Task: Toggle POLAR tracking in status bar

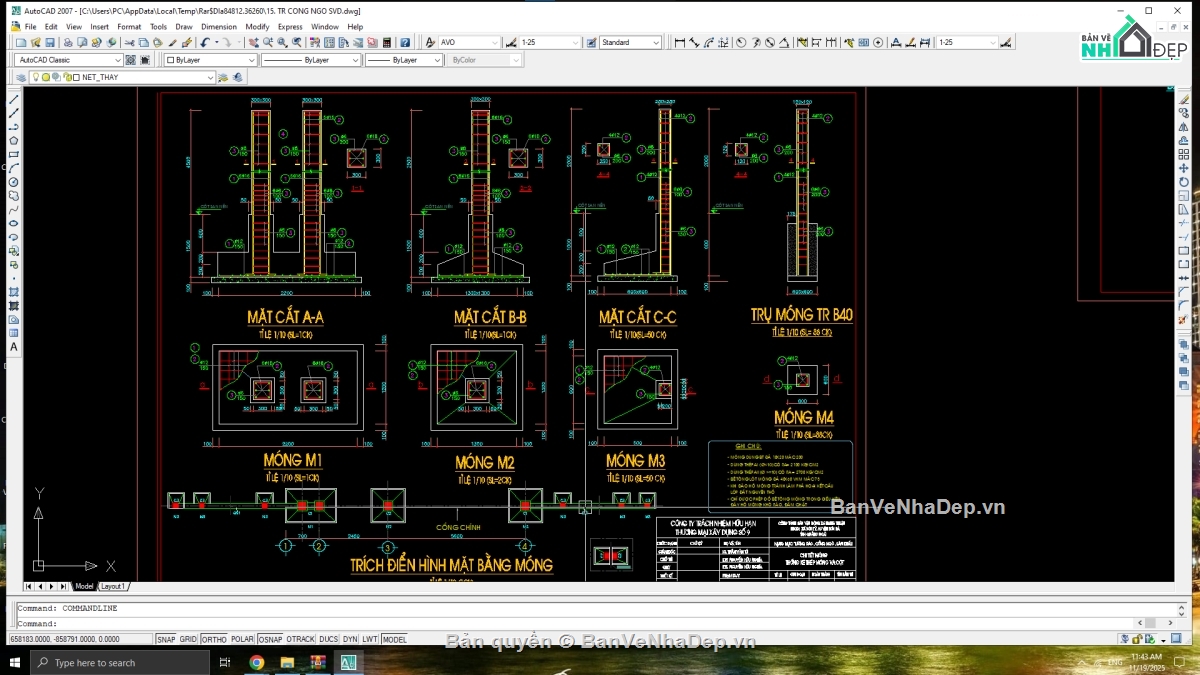Action: click(242, 639)
